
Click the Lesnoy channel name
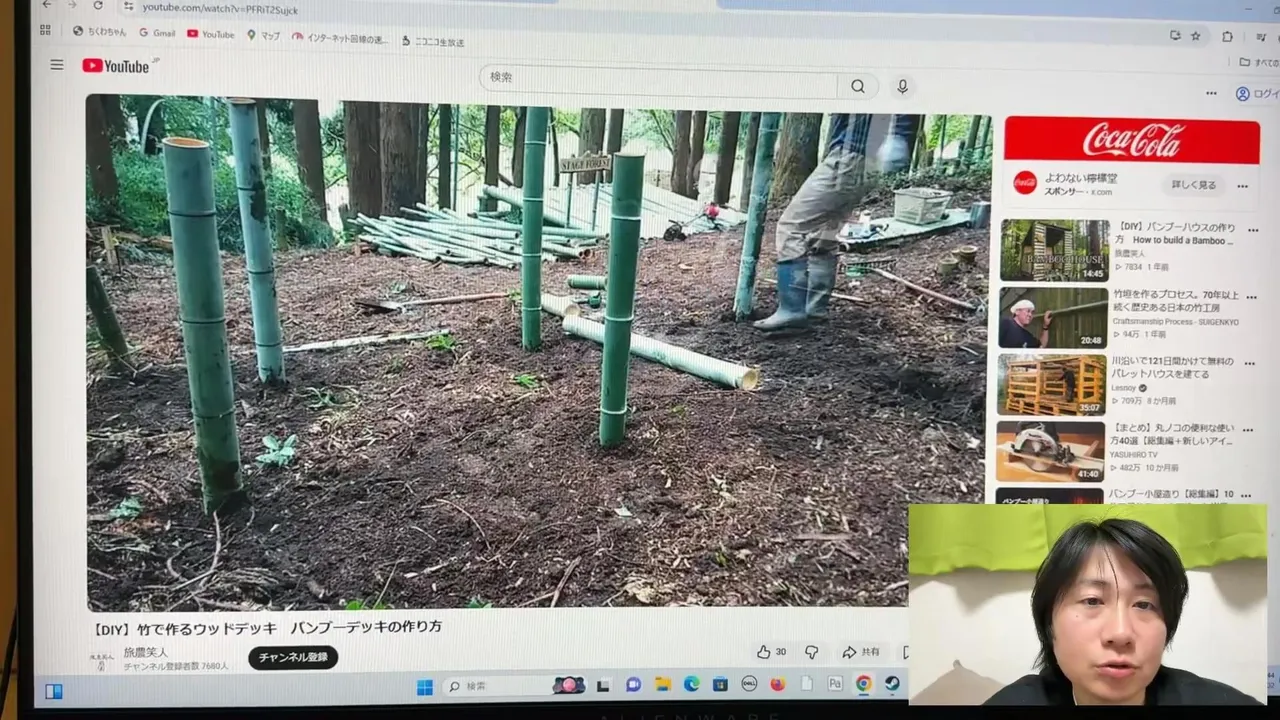click(x=1123, y=388)
